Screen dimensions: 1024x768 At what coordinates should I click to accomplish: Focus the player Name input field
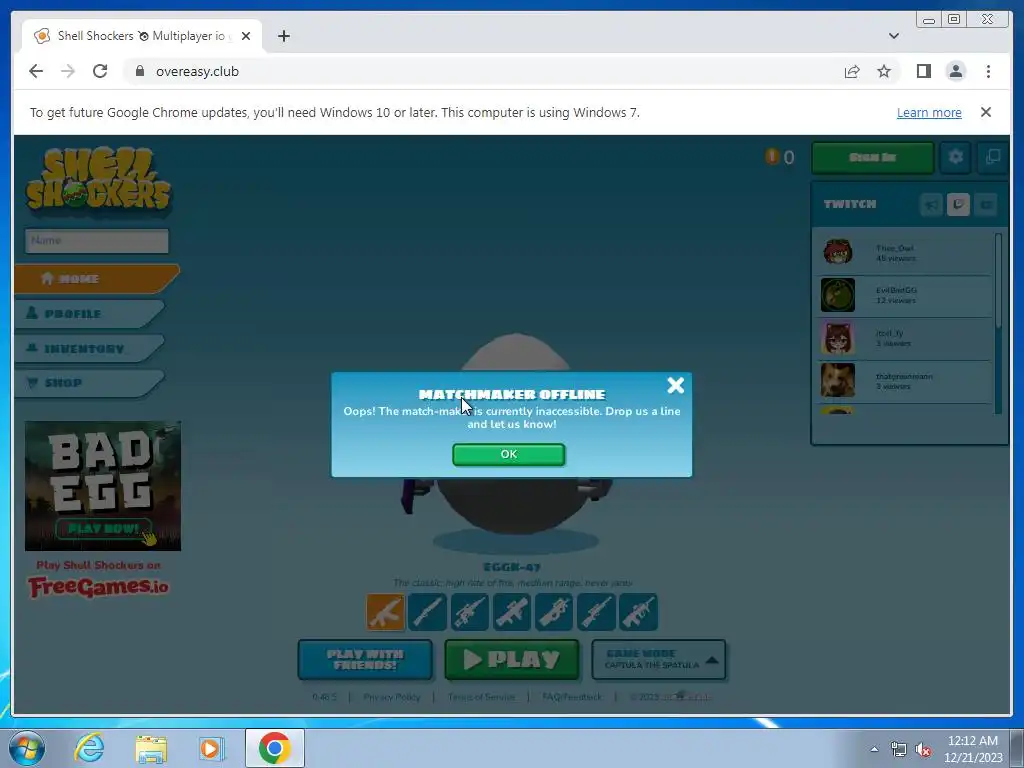coord(97,240)
